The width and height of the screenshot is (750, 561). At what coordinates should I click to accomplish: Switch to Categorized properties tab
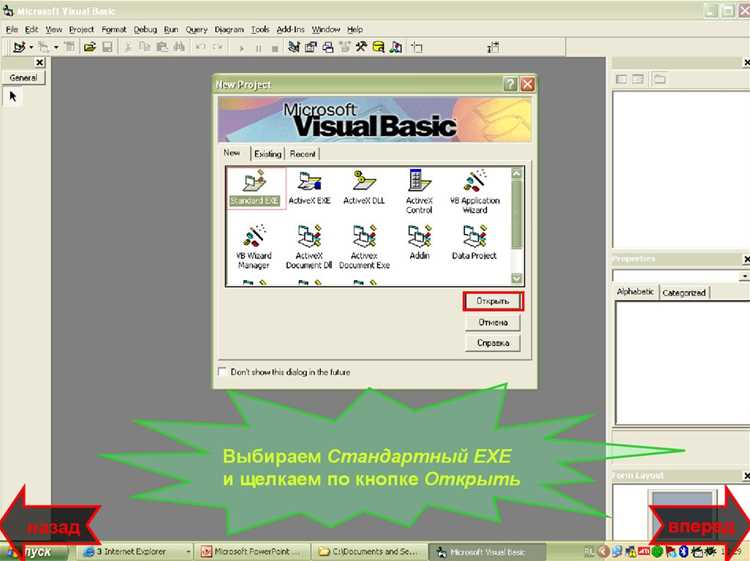coord(684,293)
